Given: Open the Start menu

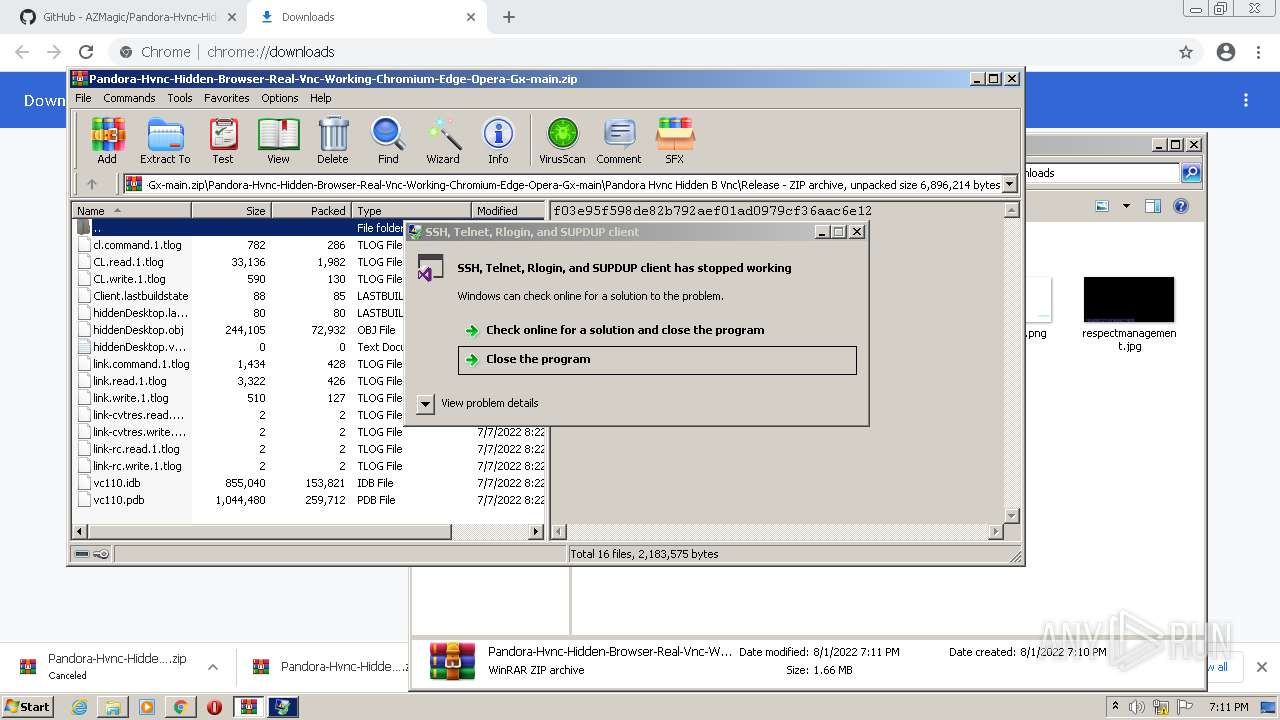Looking at the screenshot, I should point(28,707).
